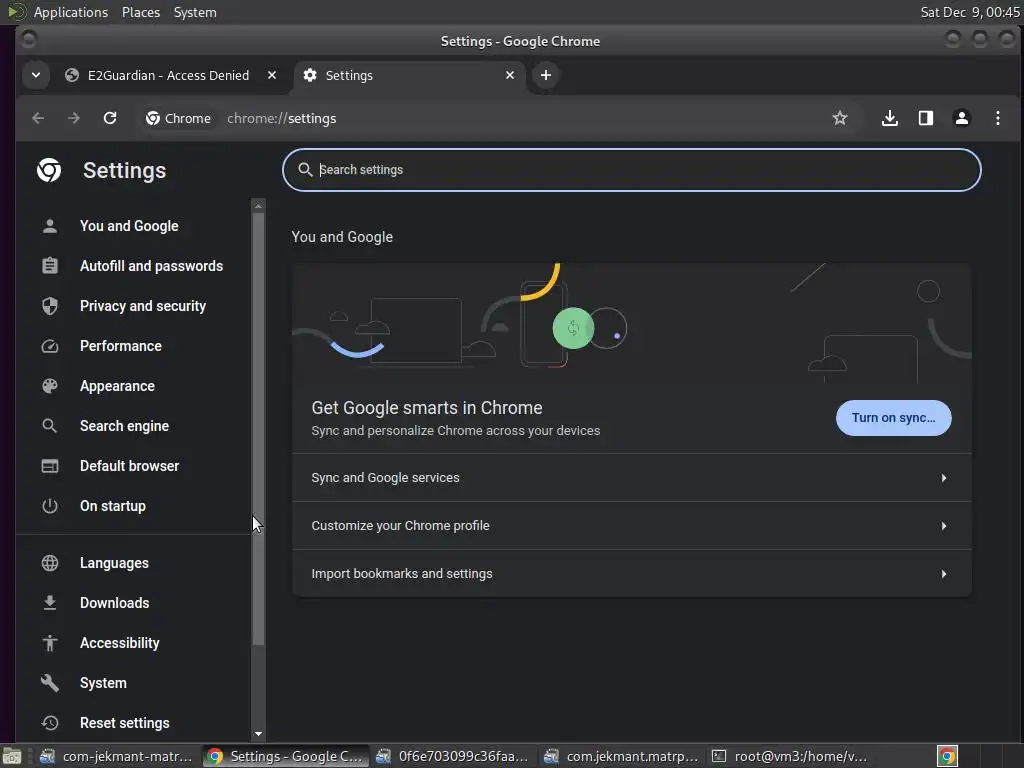Screen dimensions: 1024x768
Task: Open the Applications menu
Action: 71,12
